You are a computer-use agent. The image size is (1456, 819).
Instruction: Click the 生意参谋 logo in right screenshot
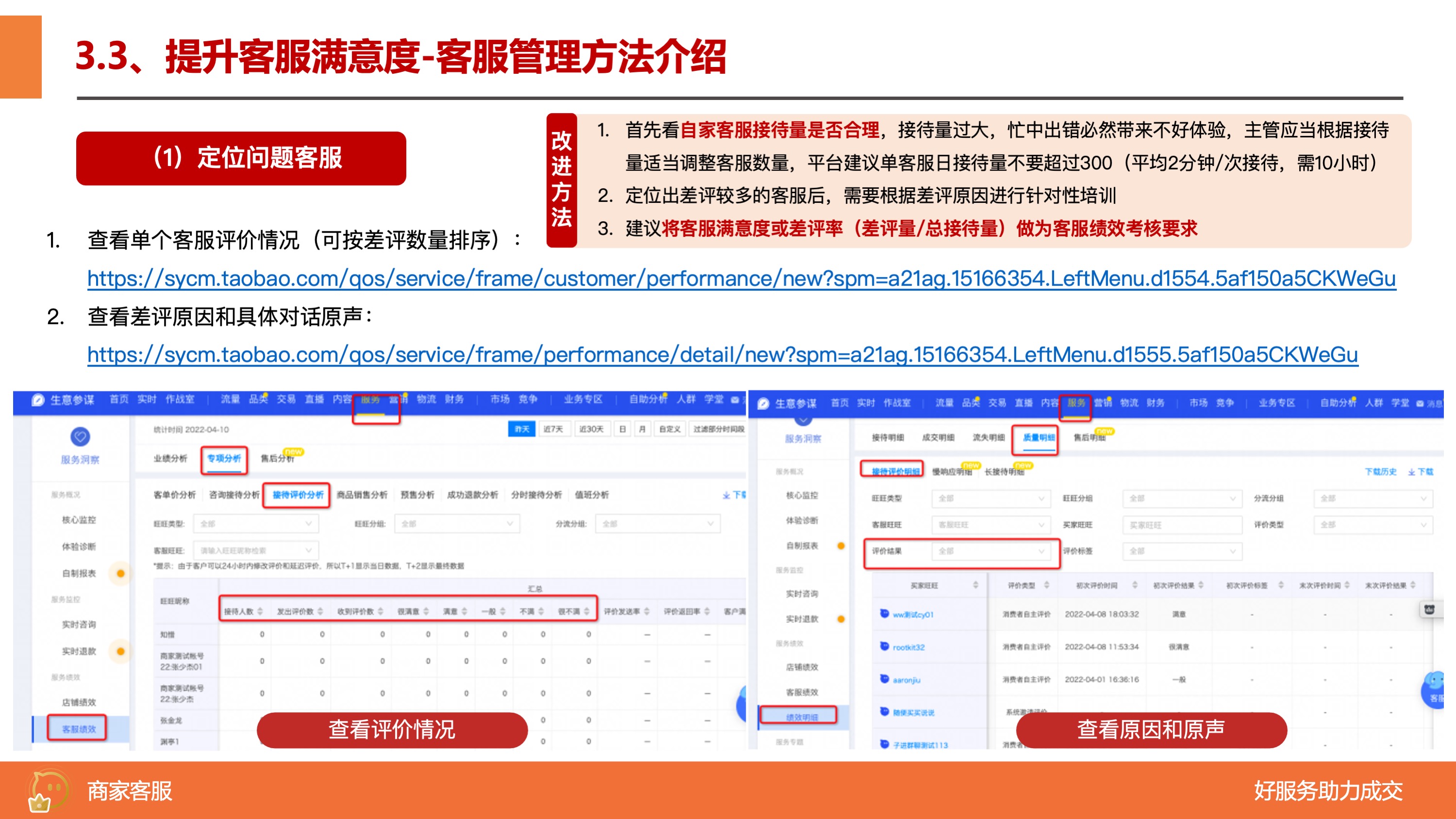[x=763, y=403]
